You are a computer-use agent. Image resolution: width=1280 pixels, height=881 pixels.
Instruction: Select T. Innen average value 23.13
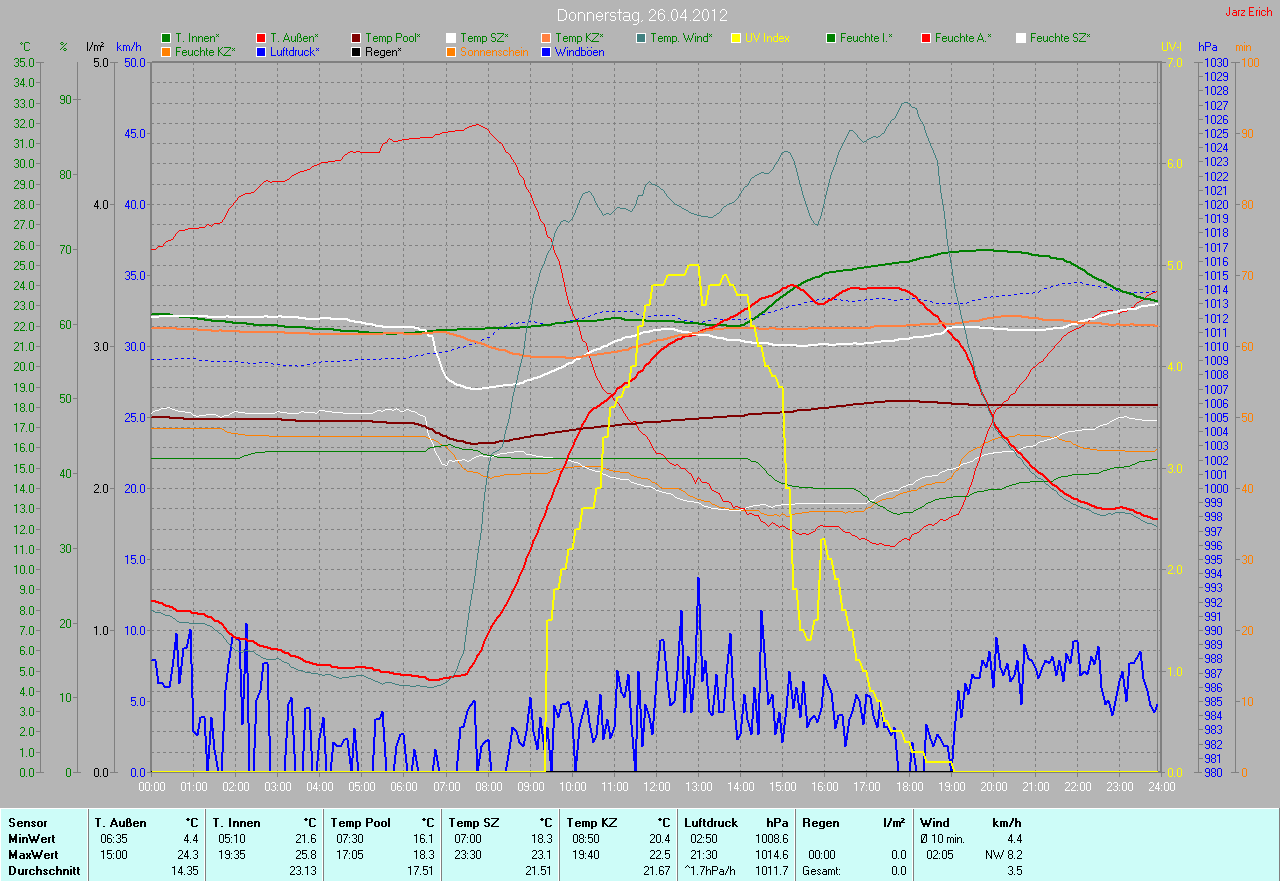302,871
